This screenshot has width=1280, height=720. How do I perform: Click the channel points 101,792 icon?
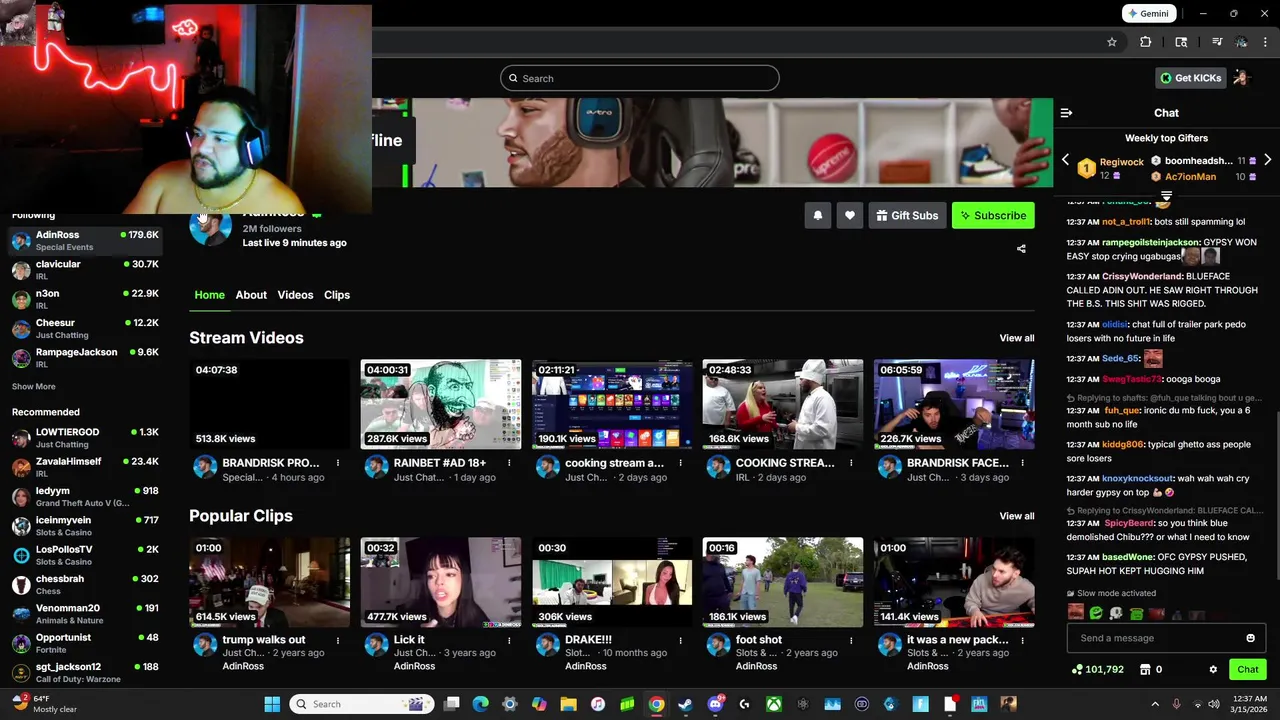1077,669
